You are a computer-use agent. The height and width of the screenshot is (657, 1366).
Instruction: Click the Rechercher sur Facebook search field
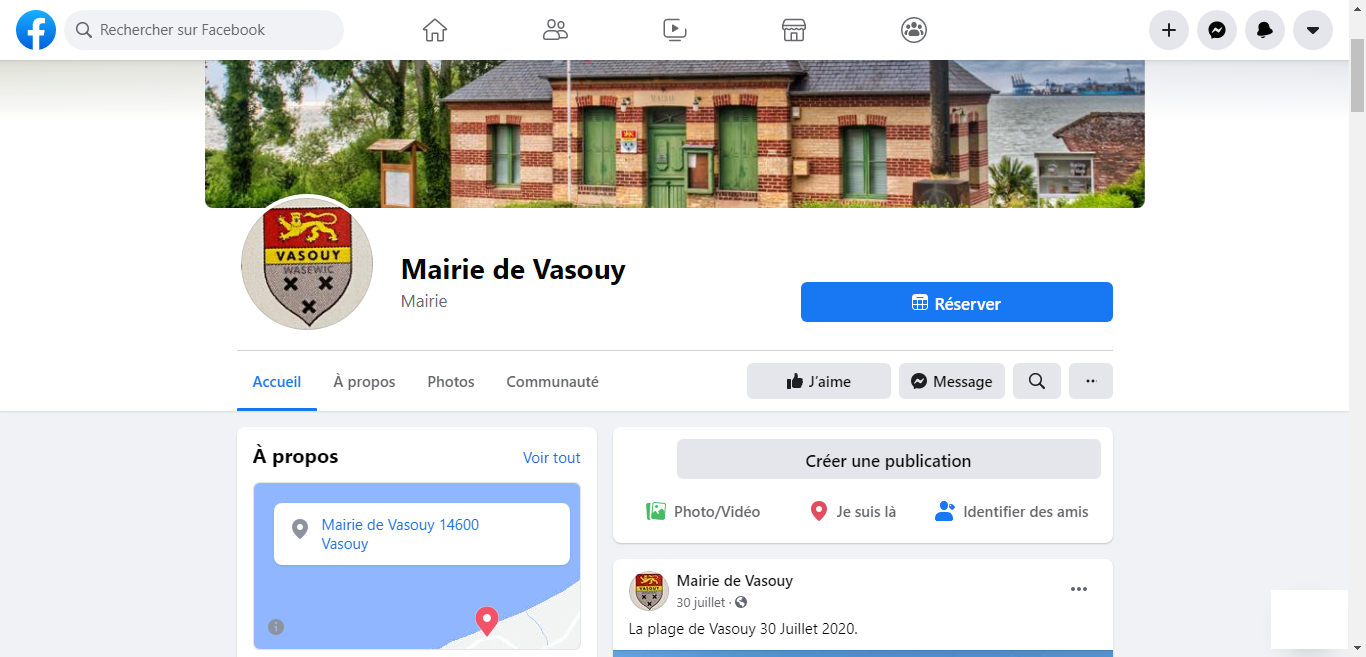click(x=204, y=30)
